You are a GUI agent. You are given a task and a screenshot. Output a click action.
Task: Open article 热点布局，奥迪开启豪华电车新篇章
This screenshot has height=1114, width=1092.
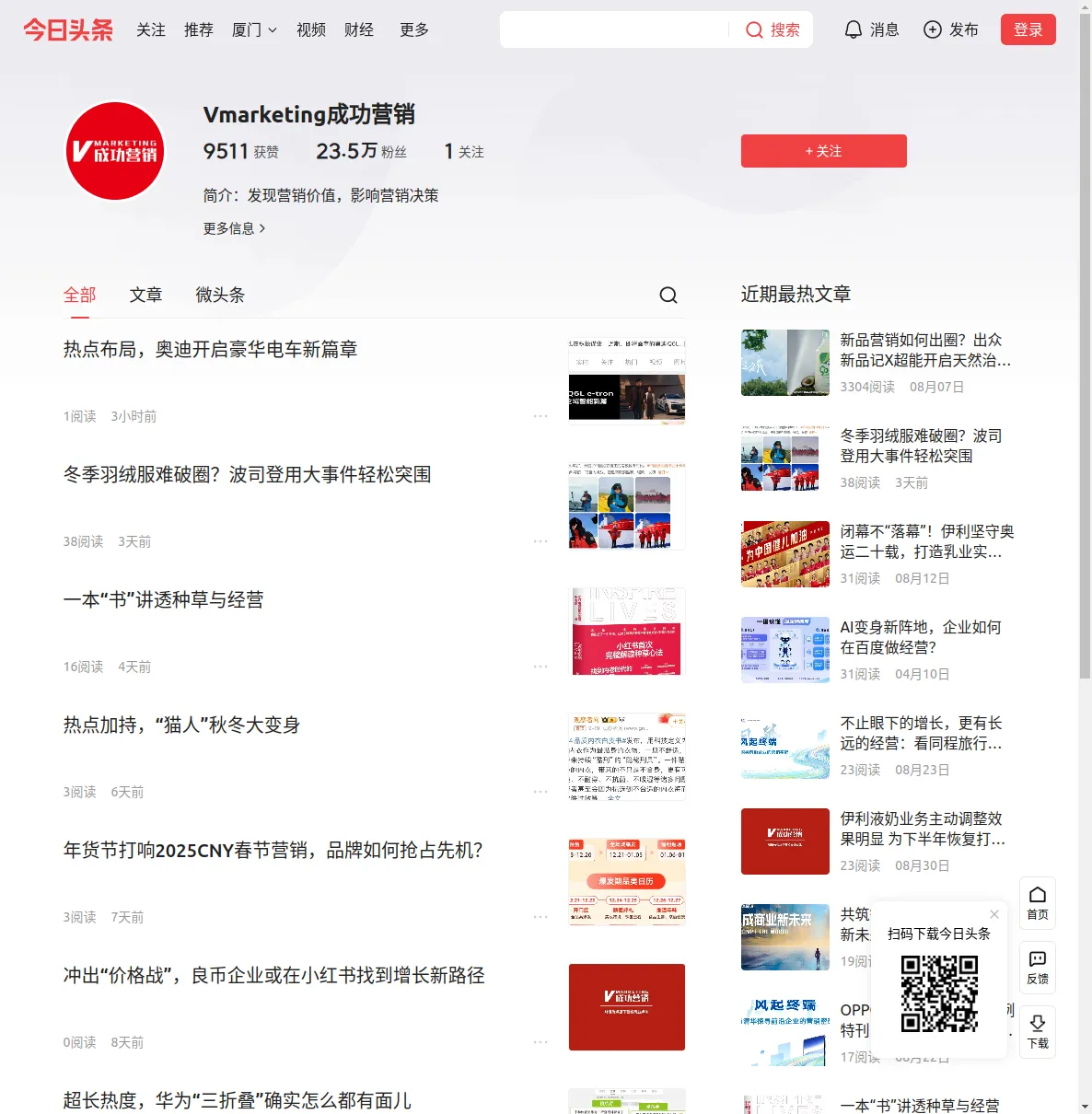[210, 350]
